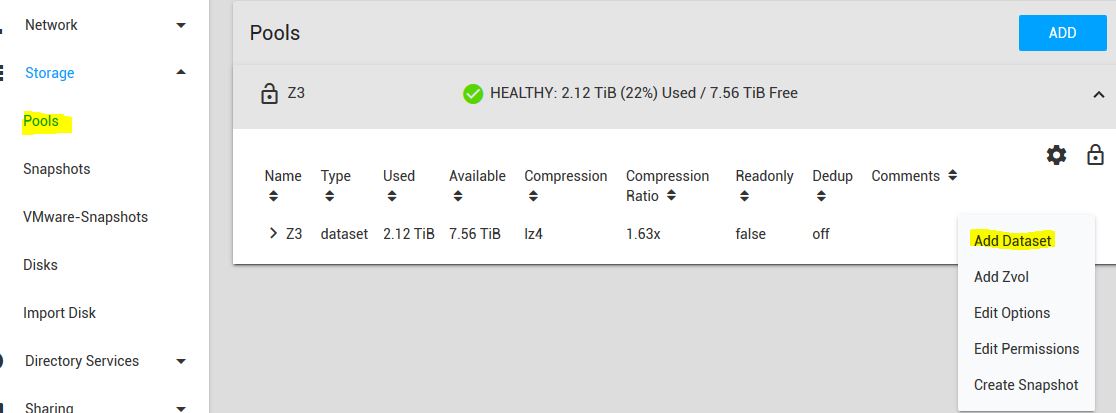This screenshot has height=413, width=1116.
Task: Click Create Snapshot menu option
Action: (1026, 385)
